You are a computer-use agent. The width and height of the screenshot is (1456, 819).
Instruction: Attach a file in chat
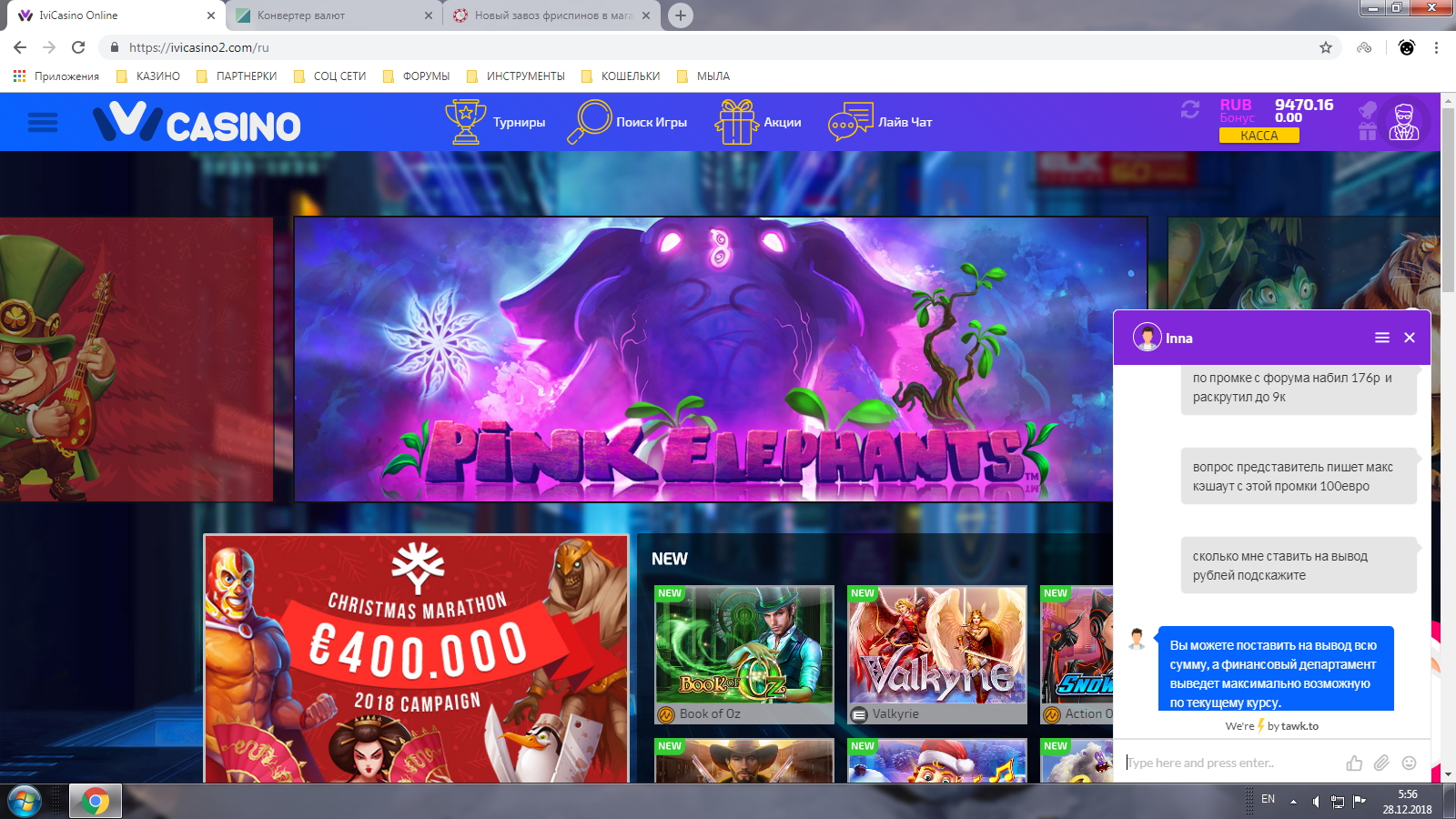pos(1381,763)
